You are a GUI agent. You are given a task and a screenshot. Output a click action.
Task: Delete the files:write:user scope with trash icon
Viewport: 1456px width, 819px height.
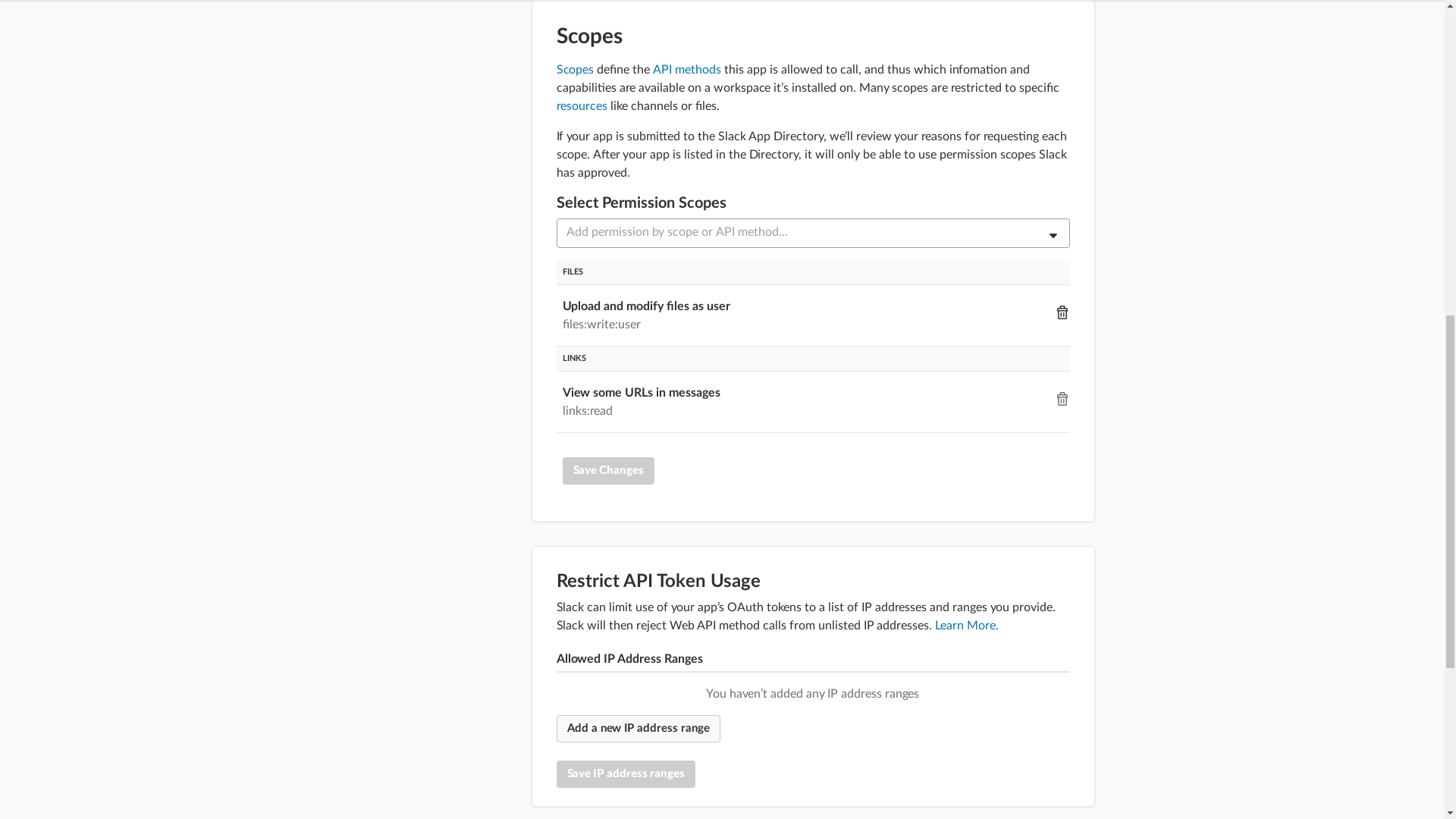pyautogui.click(x=1062, y=312)
